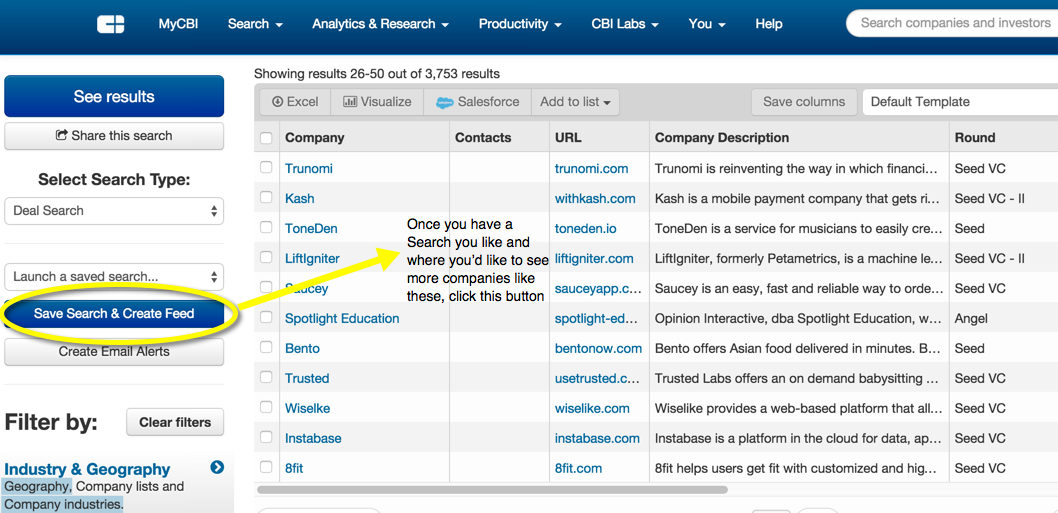Open the Help page

[769, 24]
